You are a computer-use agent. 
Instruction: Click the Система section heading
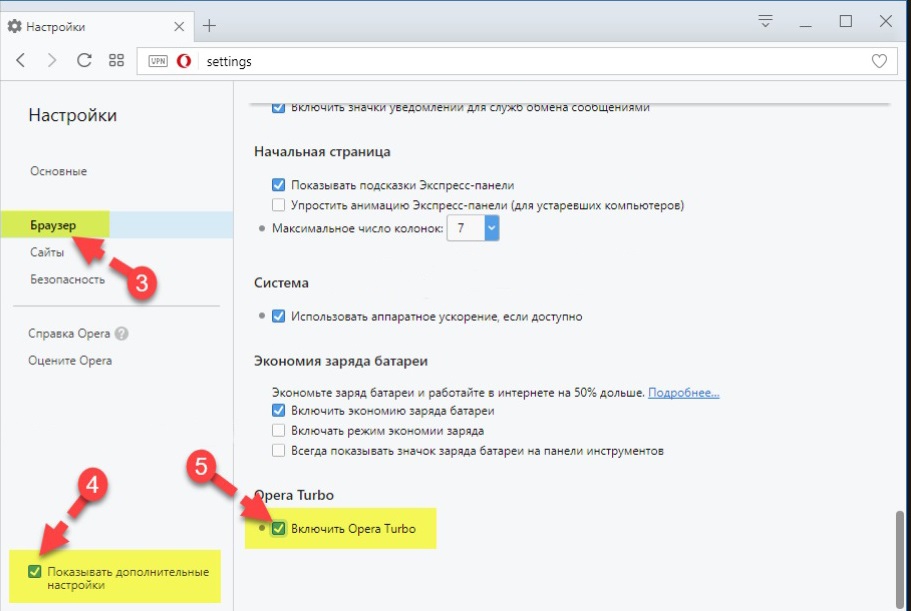tap(281, 283)
